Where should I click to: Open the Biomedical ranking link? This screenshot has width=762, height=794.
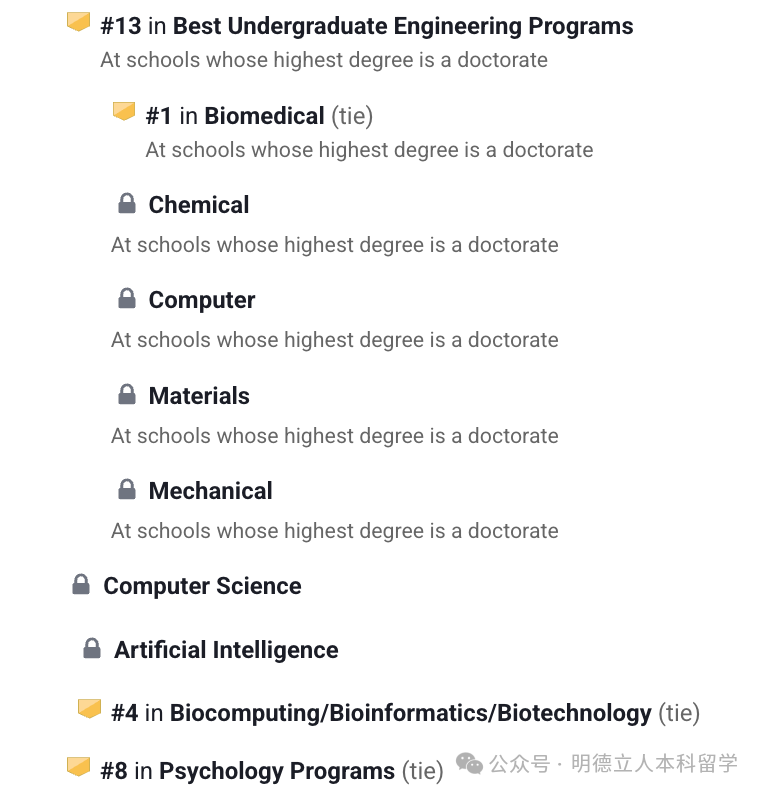click(264, 116)
